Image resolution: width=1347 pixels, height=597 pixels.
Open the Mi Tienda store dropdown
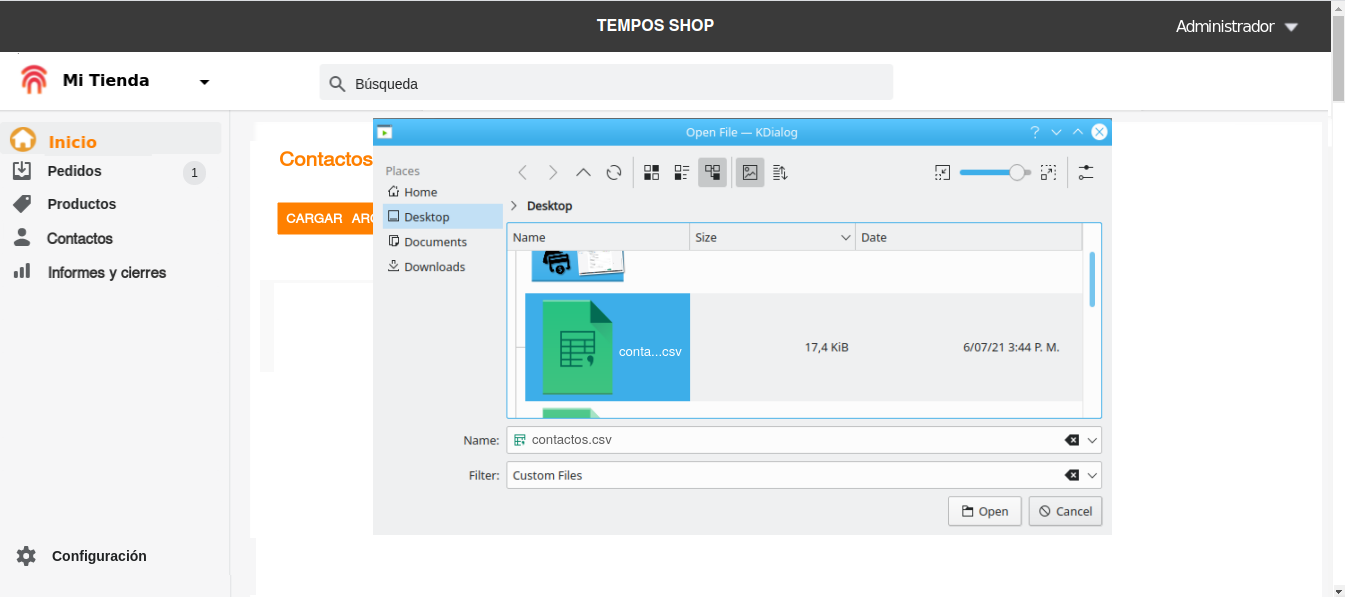point(204,82)
